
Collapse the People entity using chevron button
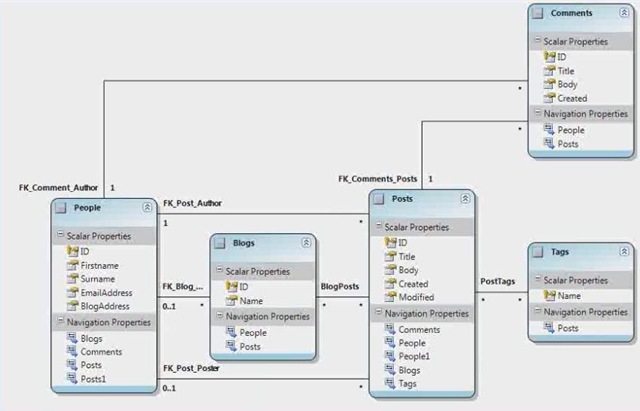[147, 207]
